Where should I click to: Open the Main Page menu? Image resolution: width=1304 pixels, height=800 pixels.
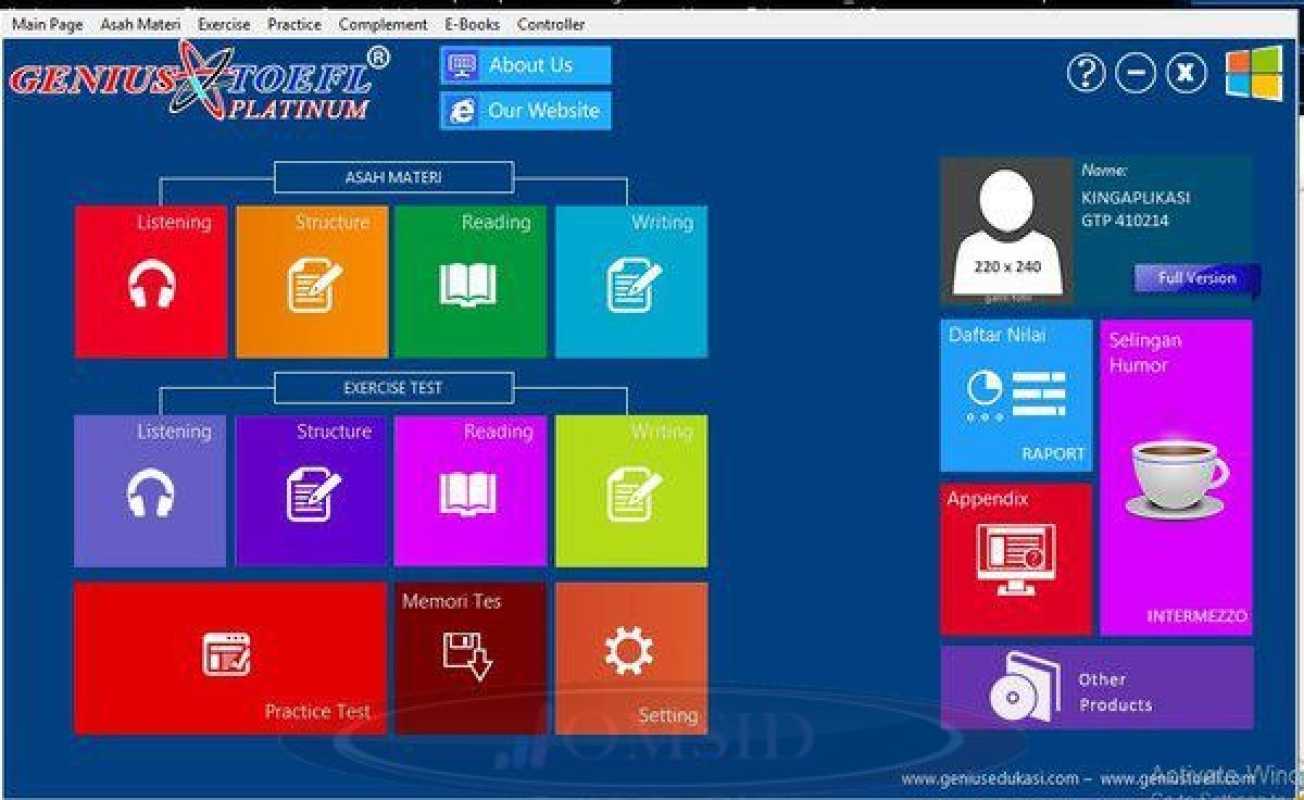47,24
